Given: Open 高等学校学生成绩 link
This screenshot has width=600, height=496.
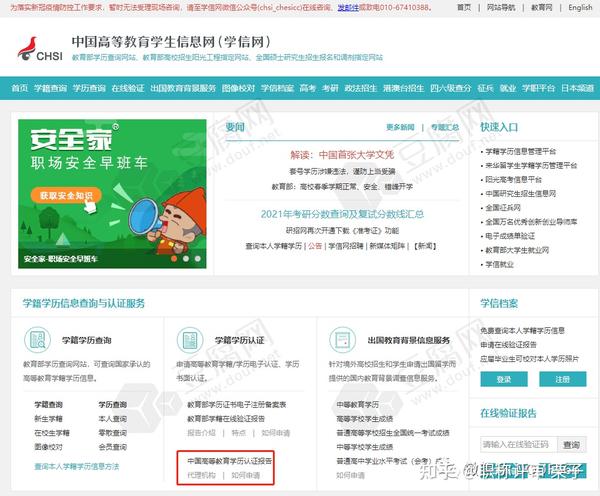Looking at the screenshot, I should click(365, 419).
